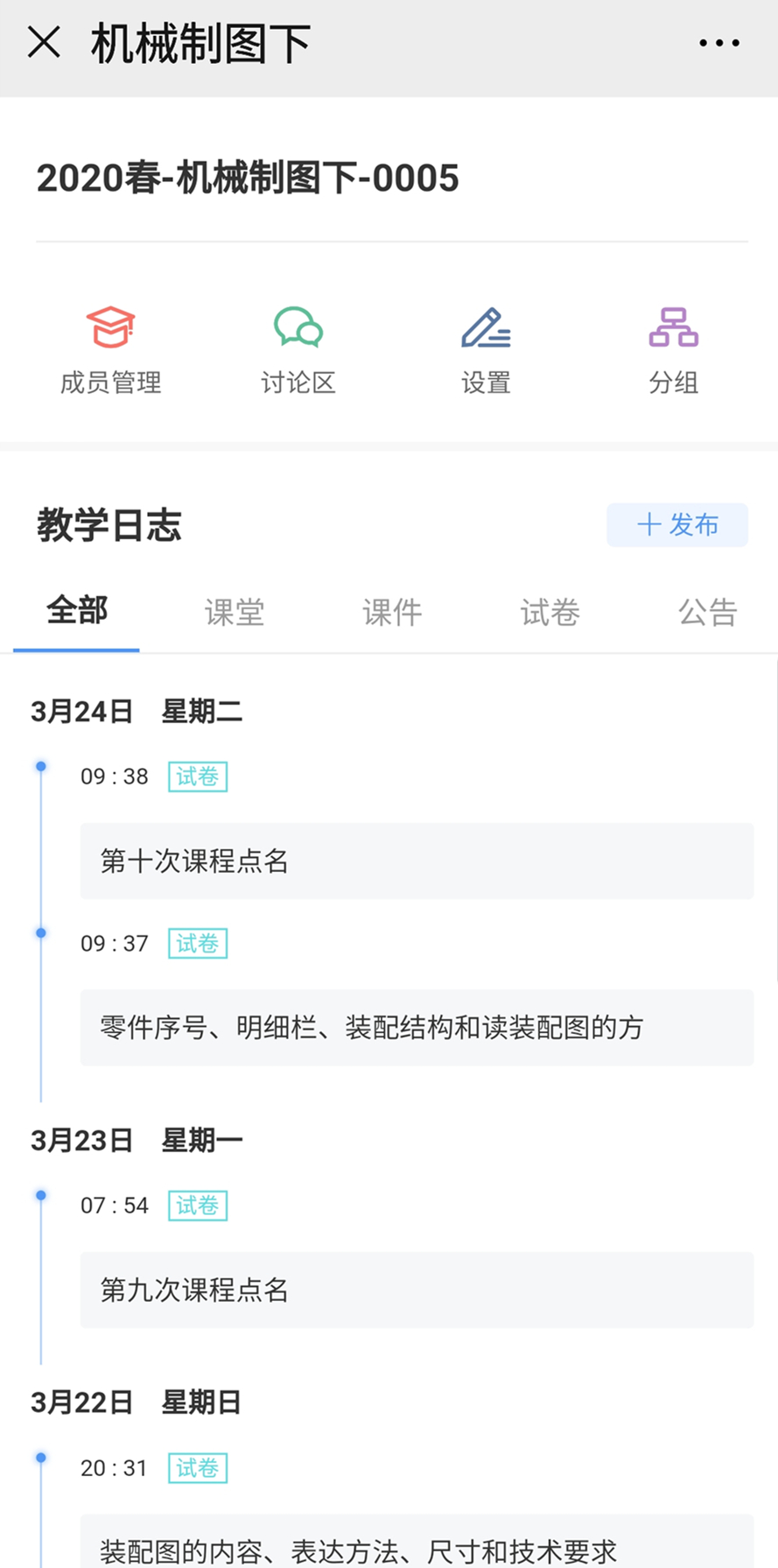This screenshot has height=1568, width=778.
Task: Click the 试卷 tag beside 20:31
Action: [x=198, y=1468]
